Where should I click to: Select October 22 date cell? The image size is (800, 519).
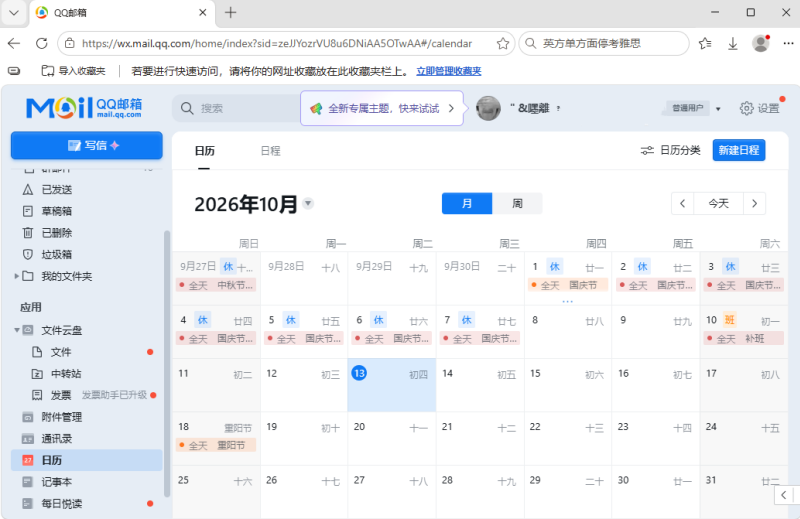(568, 438)
